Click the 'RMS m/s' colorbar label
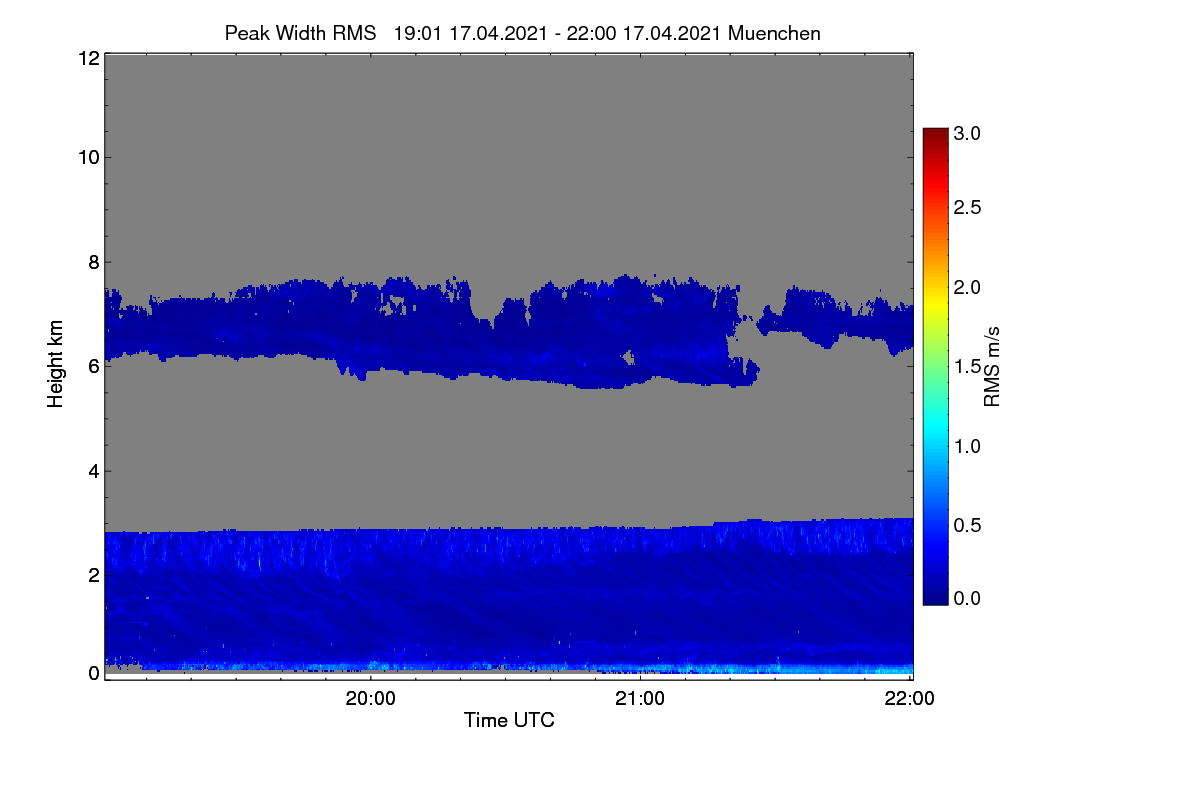The image size is (1200, 800). pyautogui.click(x=992, y=366)
